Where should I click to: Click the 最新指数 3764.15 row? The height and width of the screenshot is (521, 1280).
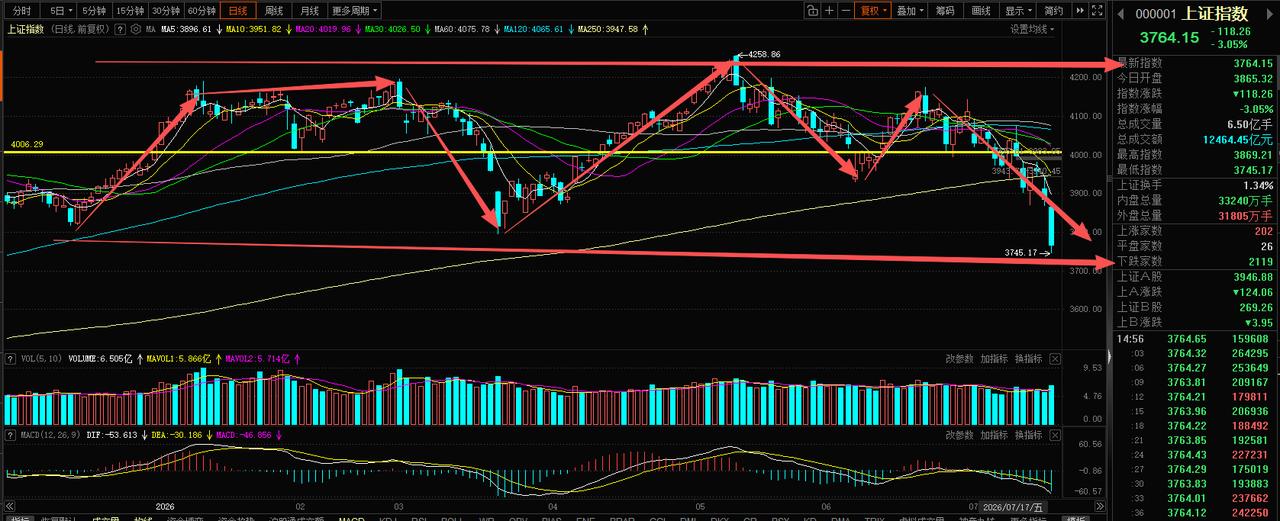[x=1195, y=63]
